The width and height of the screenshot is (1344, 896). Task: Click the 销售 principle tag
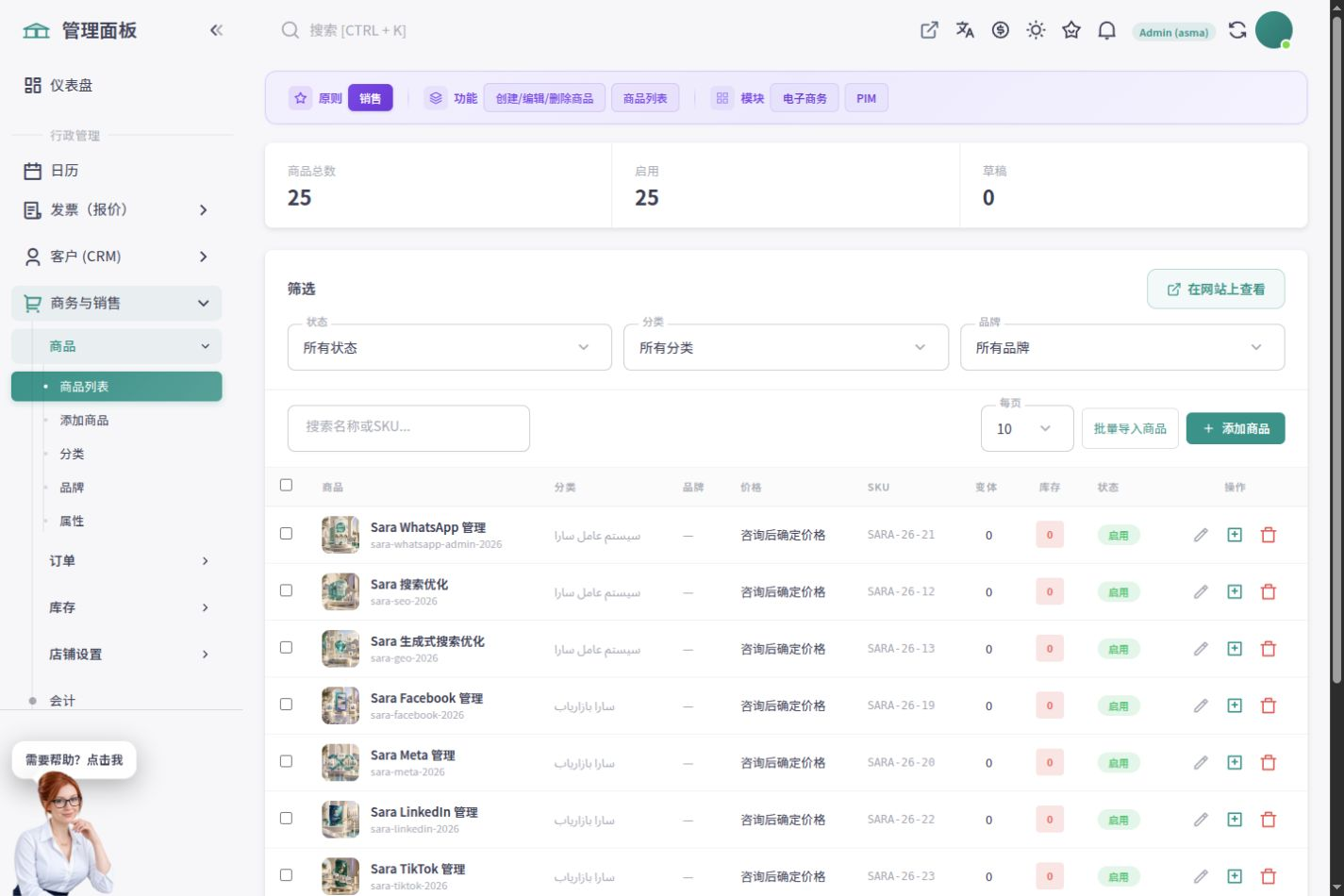pyautogui.click(x=371, y=98)
